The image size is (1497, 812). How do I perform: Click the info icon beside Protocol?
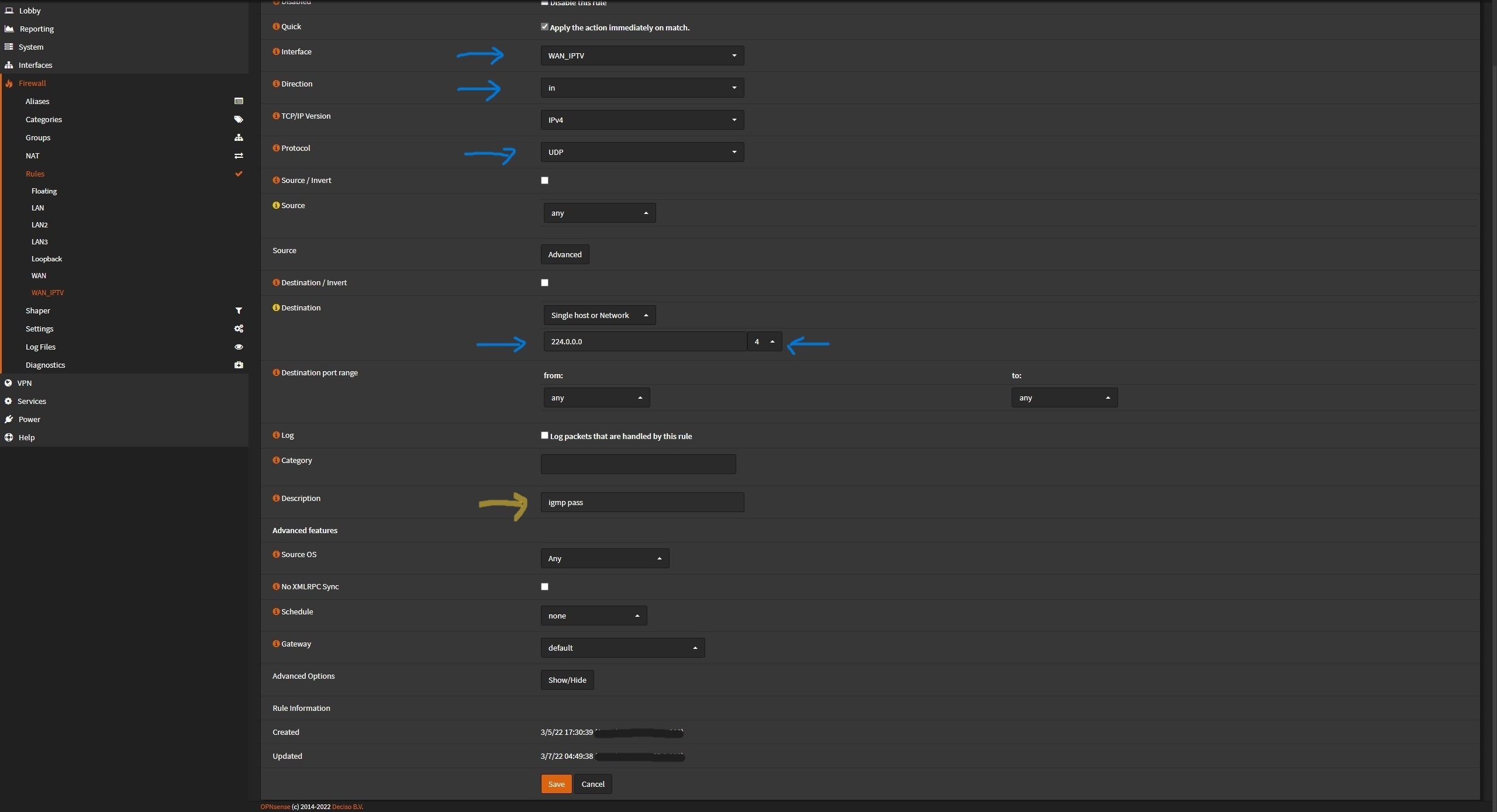pos(276,148)
